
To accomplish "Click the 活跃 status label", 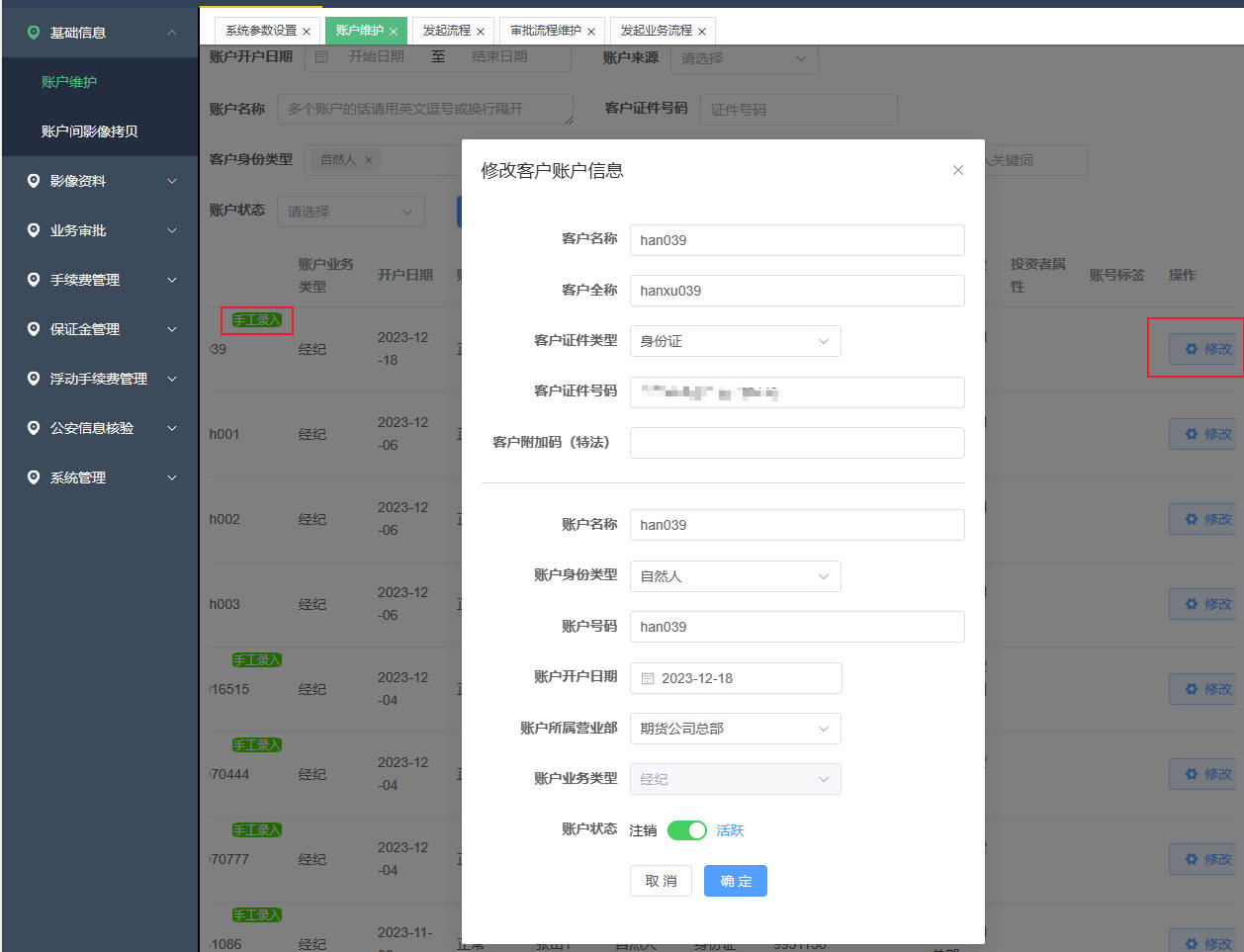I will click(x=730, y=830).
